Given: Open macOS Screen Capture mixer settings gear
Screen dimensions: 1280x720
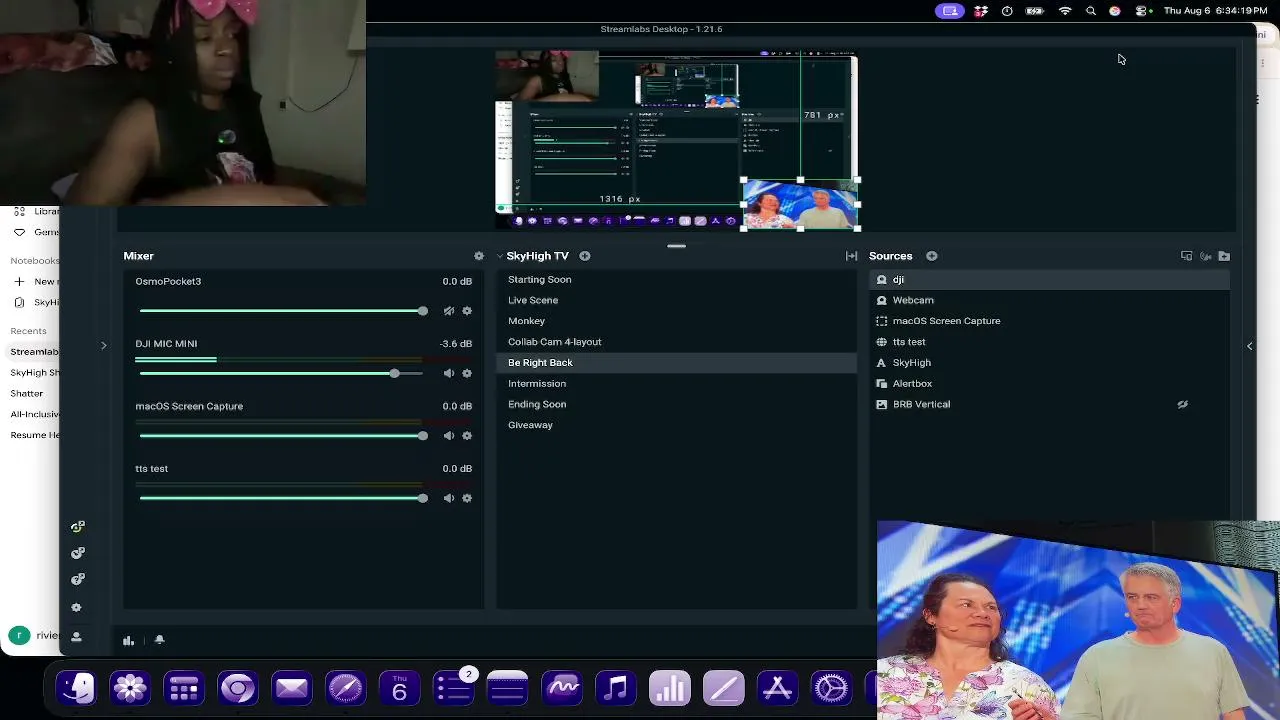Looking at the screenshot, I should point(467,436).
